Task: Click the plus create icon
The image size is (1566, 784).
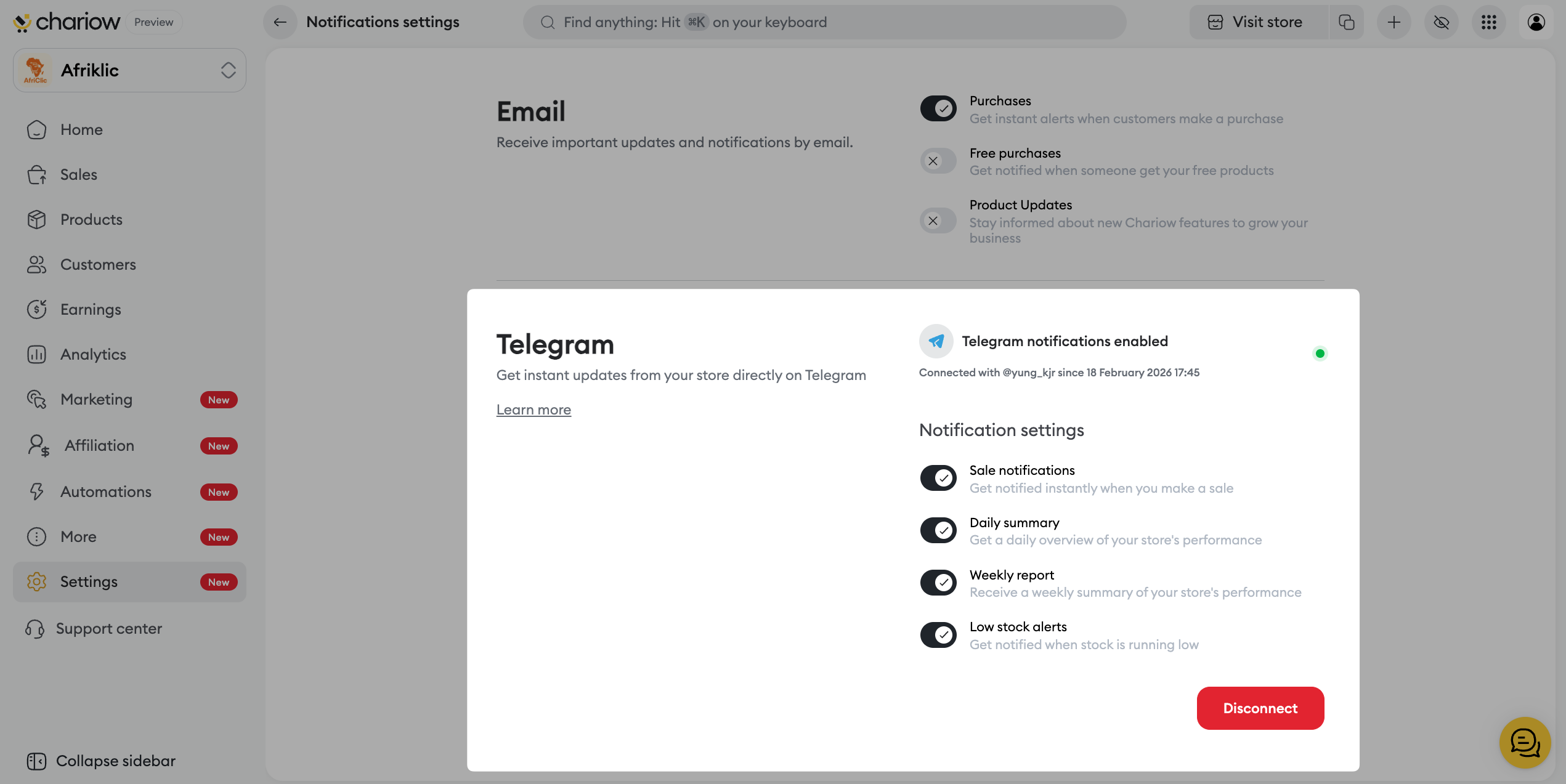Action: pyautogui.click(x=1394, y=22)
